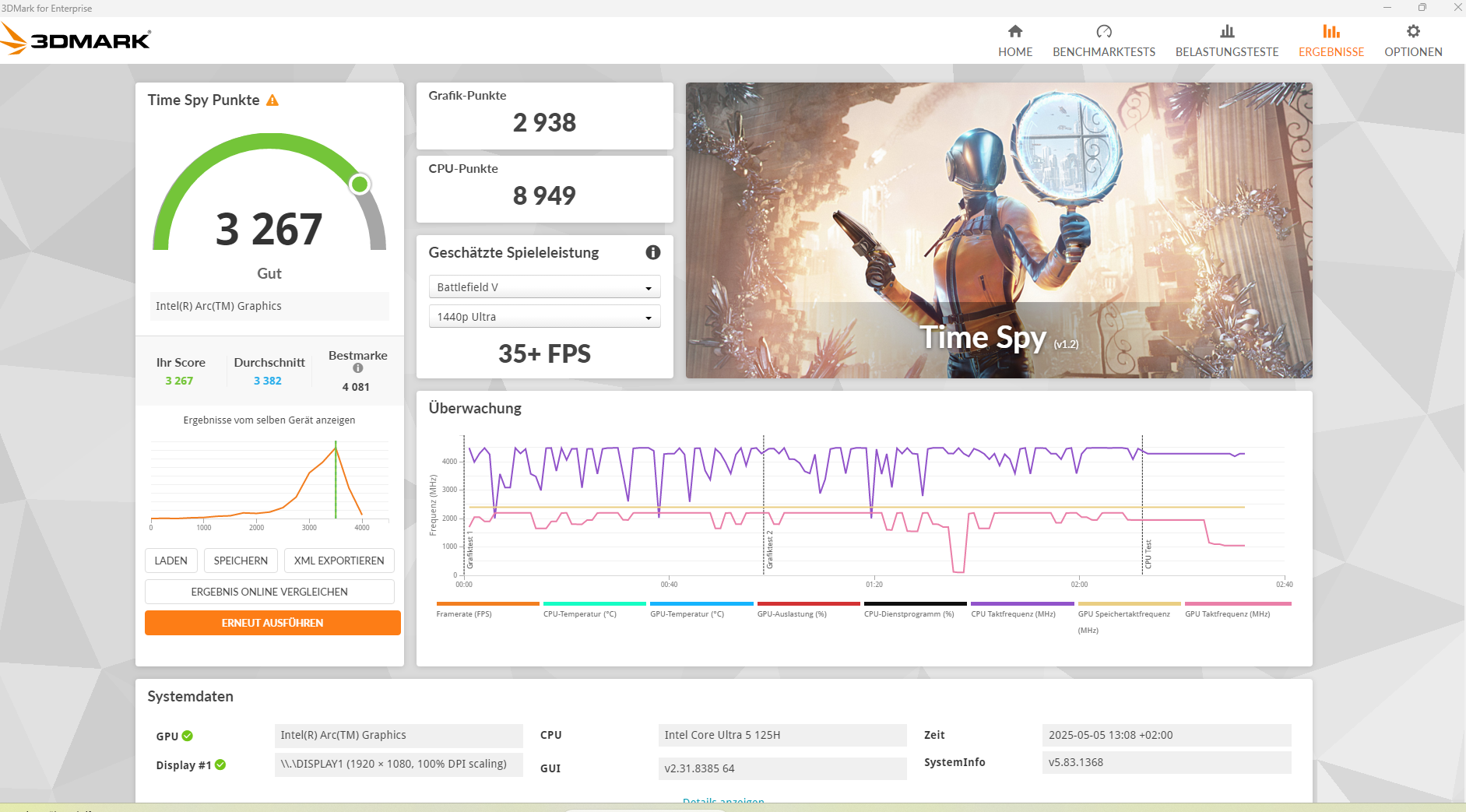The width and height of the screenshot is (1466, 812).
Task: Open the BELASTUNGSTESTE tab
Action: pos(1227,40)
